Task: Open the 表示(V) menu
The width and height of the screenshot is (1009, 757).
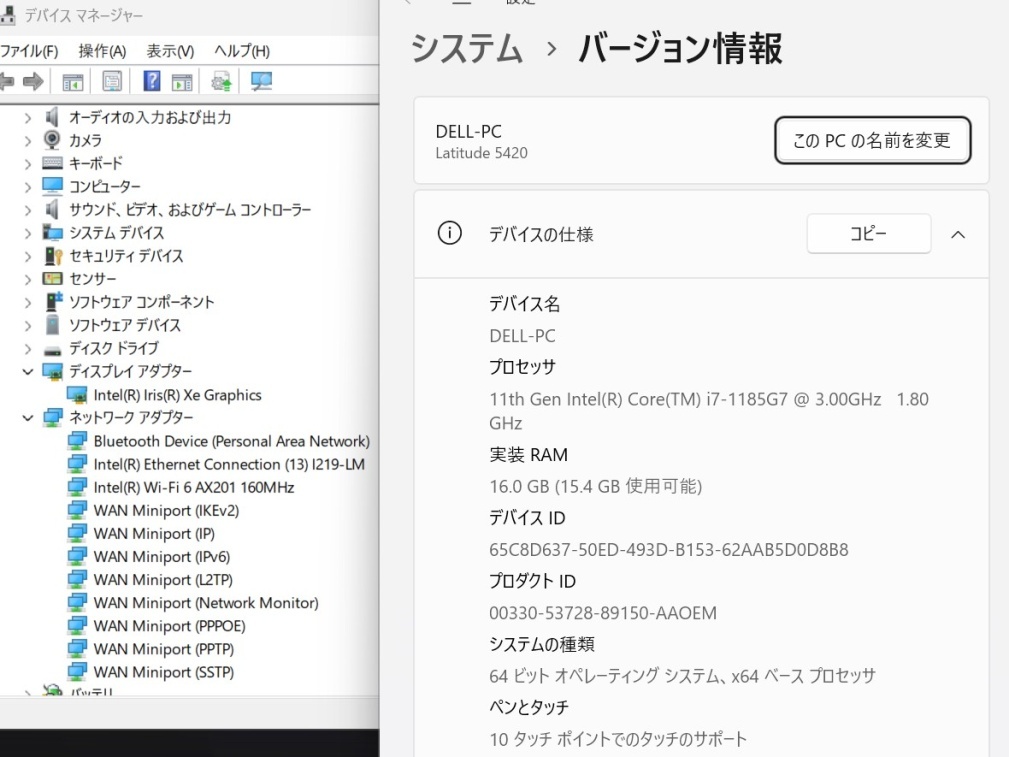Action: (170, 51)
